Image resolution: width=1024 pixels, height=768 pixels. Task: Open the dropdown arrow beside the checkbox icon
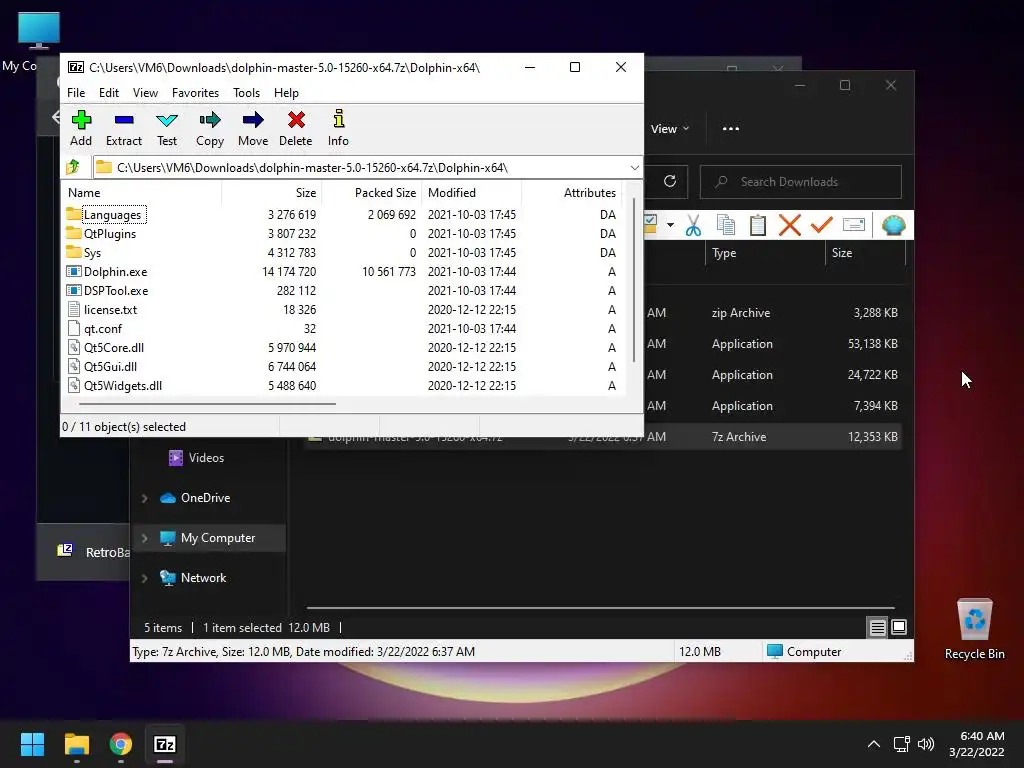[670, 225]
